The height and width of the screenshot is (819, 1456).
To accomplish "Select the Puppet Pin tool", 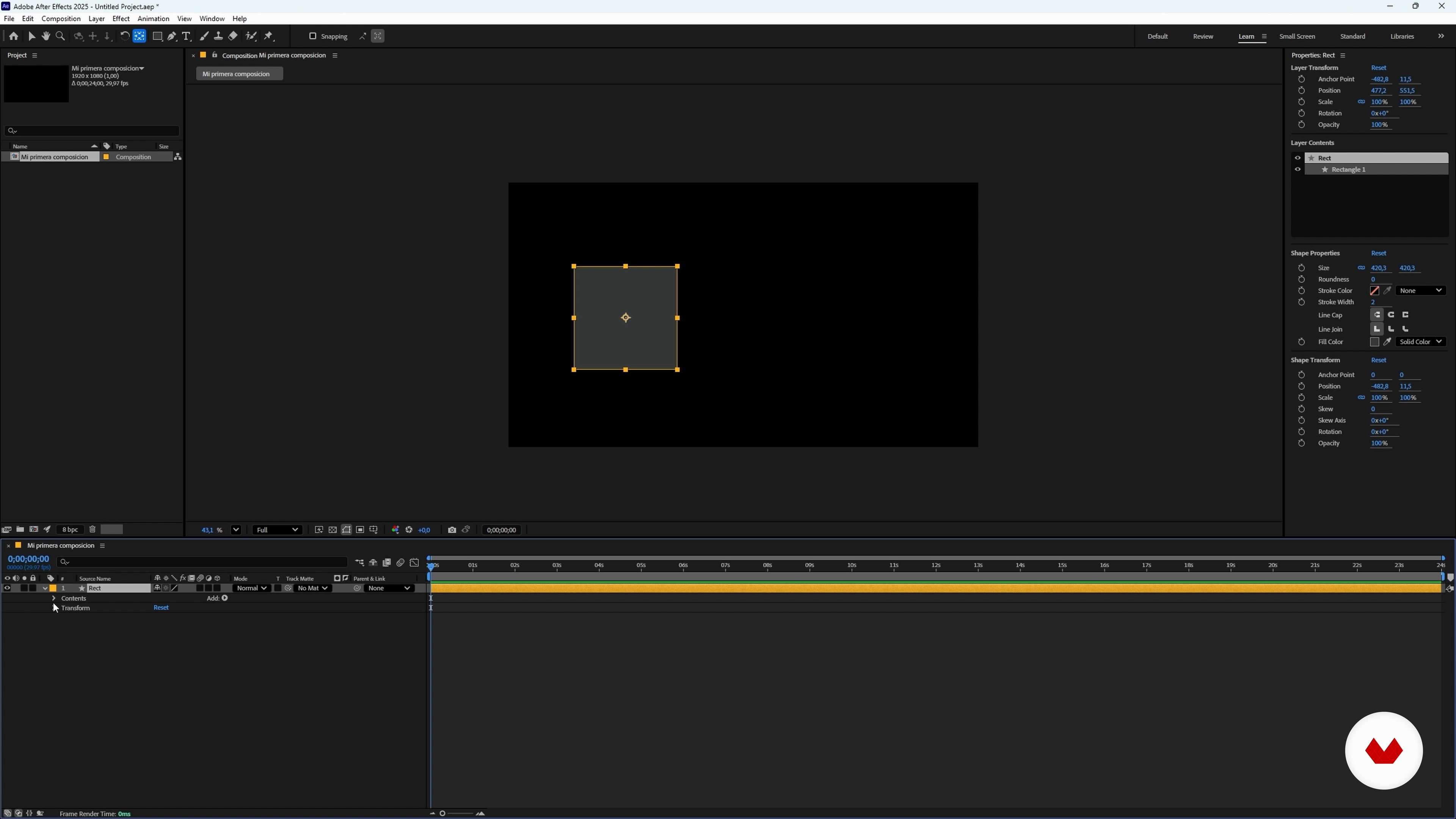I will coord(269,36).
